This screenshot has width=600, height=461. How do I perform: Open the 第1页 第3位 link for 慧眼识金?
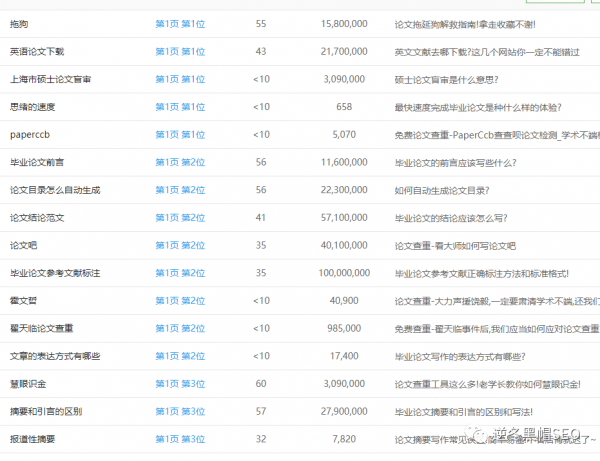pyautogui.click(x=180, y=383)
